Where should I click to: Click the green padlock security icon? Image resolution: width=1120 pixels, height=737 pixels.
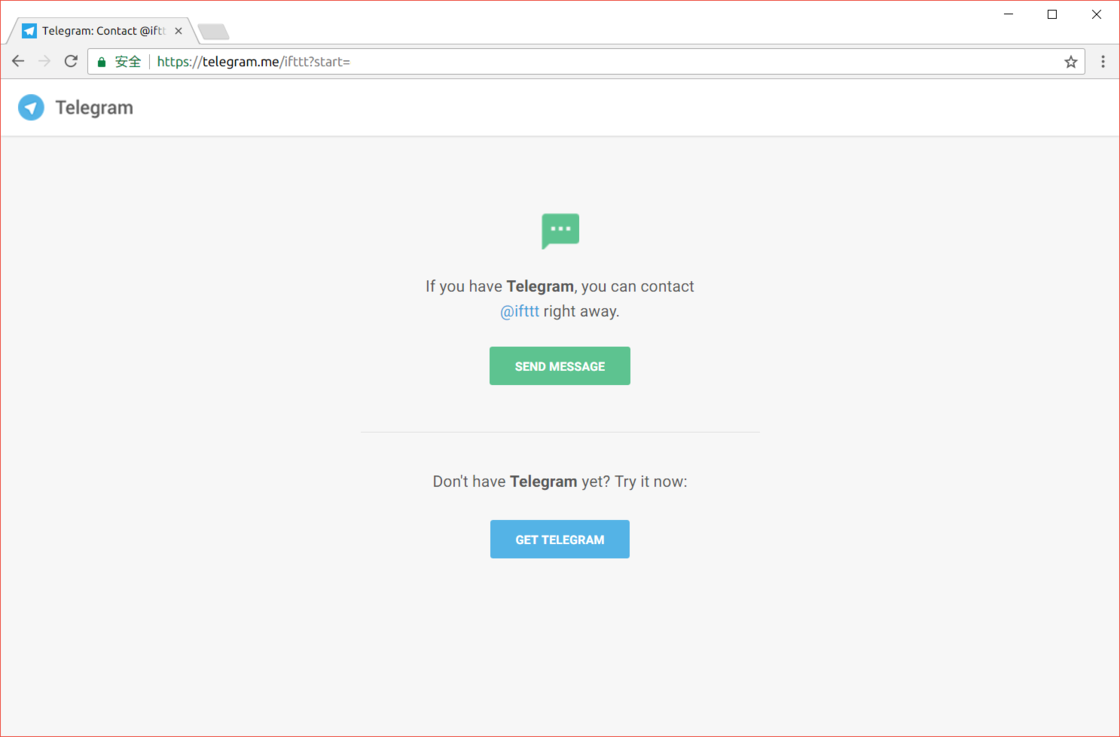point(101,62)
